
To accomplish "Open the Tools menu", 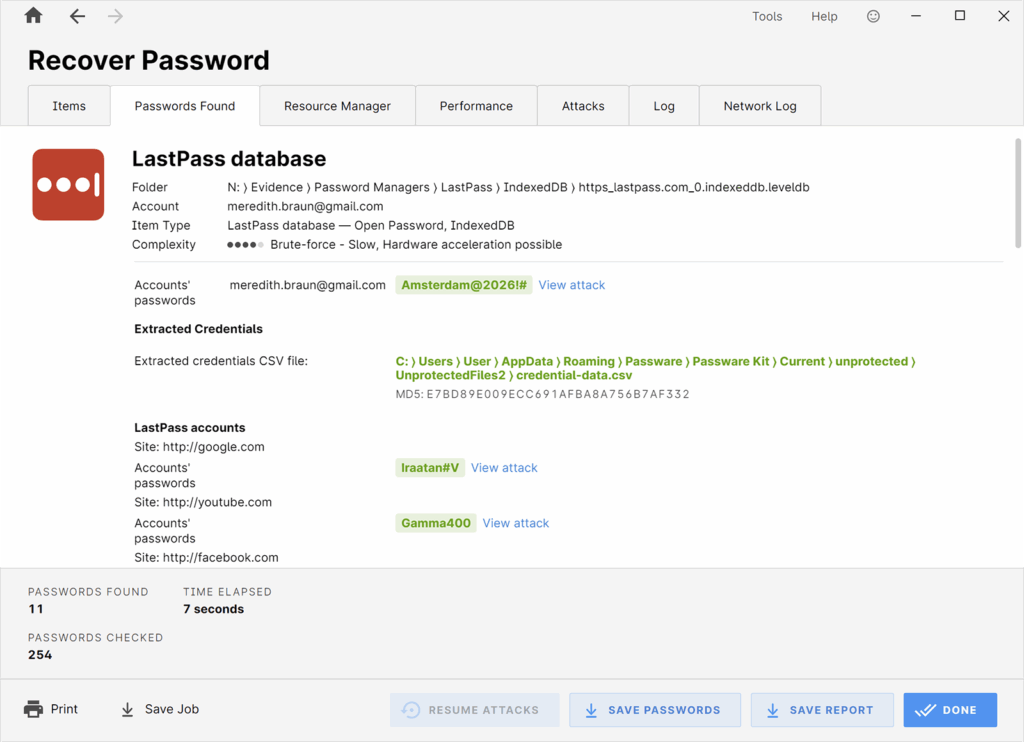I will [767, 16].
